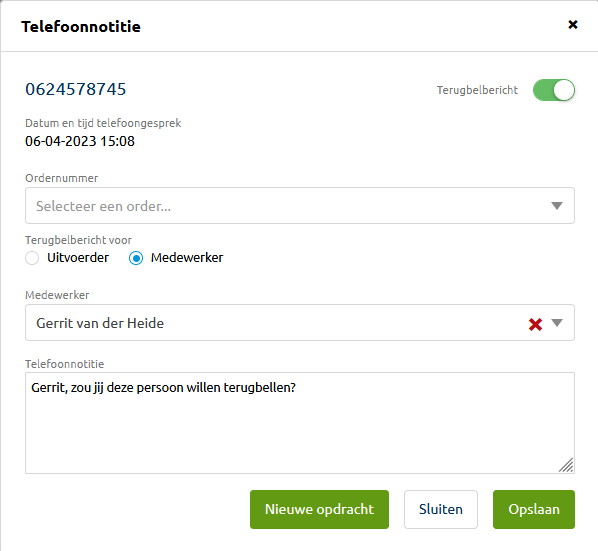Screen dimensions: 598x551
Task: Clear the selected employee with red X
Action: (535, 324)
